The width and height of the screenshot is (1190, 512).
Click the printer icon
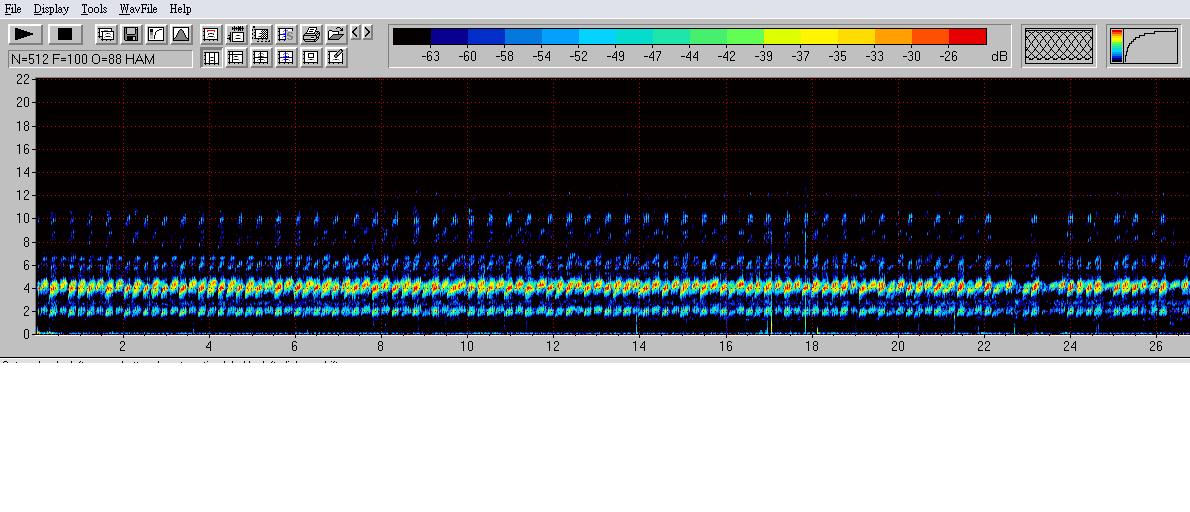click(x=311, y=34)
